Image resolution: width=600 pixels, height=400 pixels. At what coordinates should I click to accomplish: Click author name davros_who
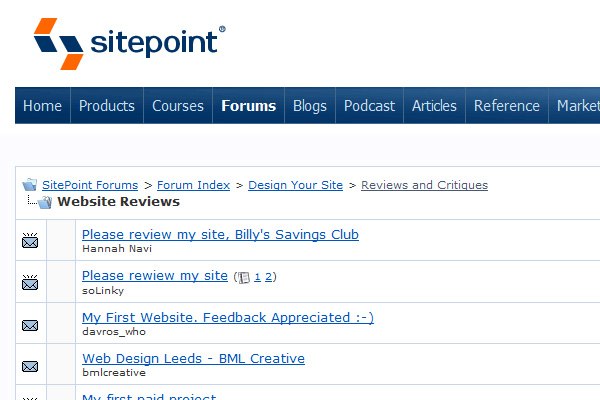pos(114,331)
